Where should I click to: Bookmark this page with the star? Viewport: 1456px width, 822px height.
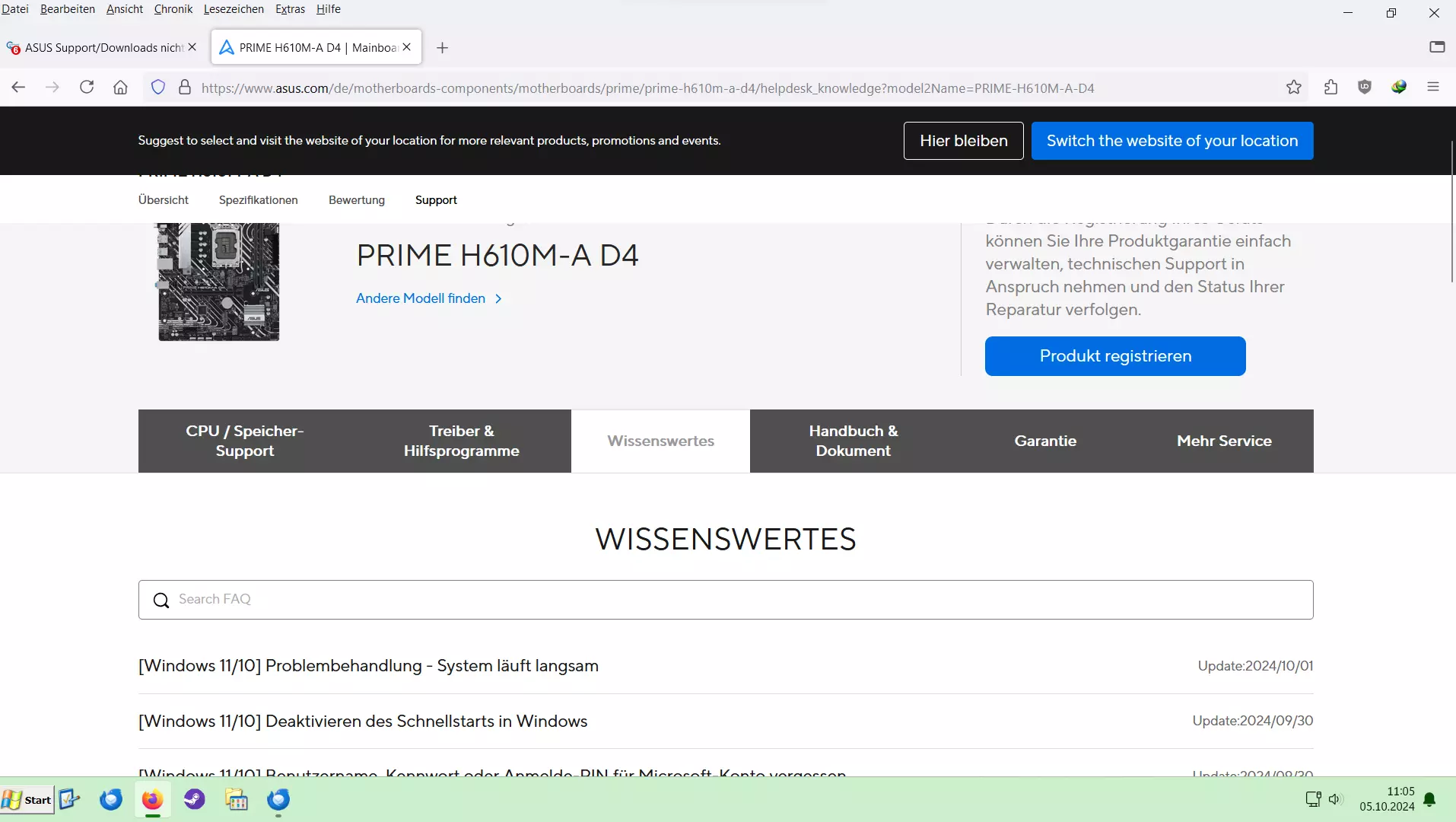pos(1294,88)
